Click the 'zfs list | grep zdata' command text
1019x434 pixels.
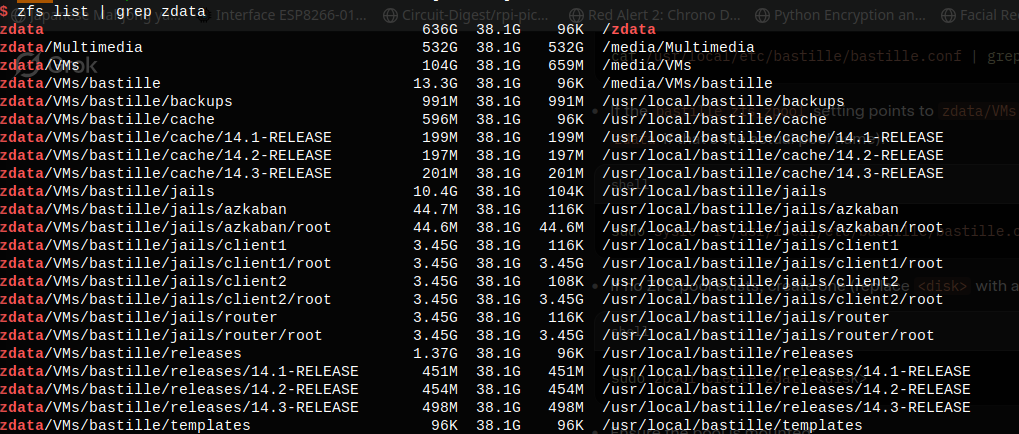point(100,11)
